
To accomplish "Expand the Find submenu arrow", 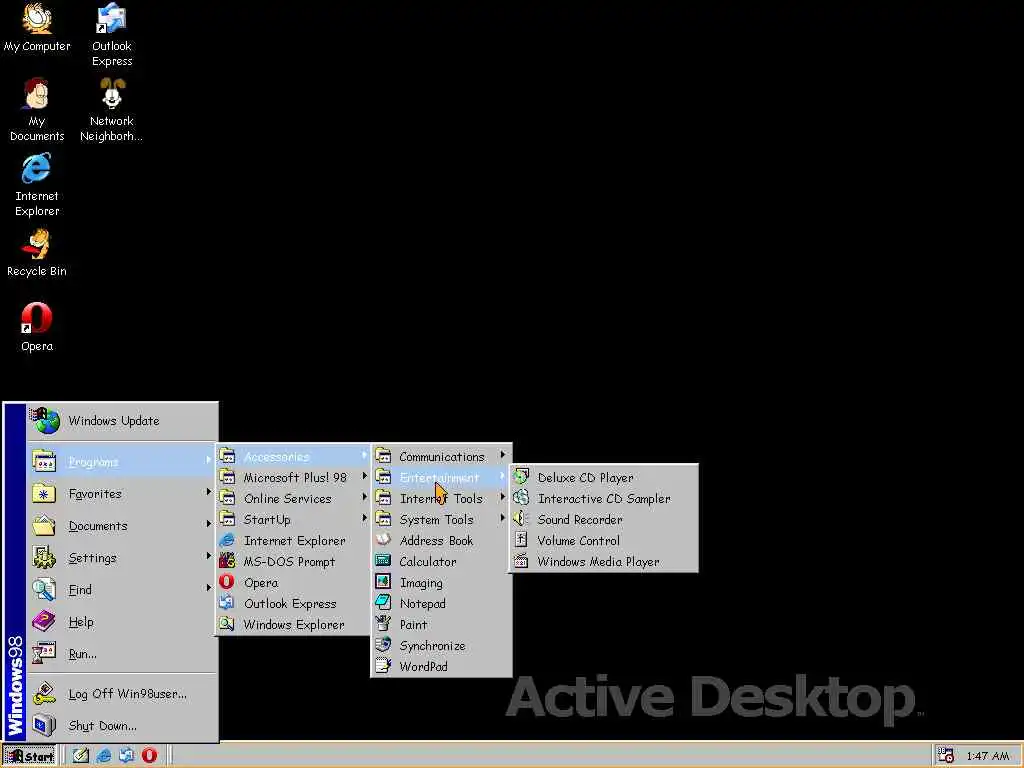I will coord(208,588).
